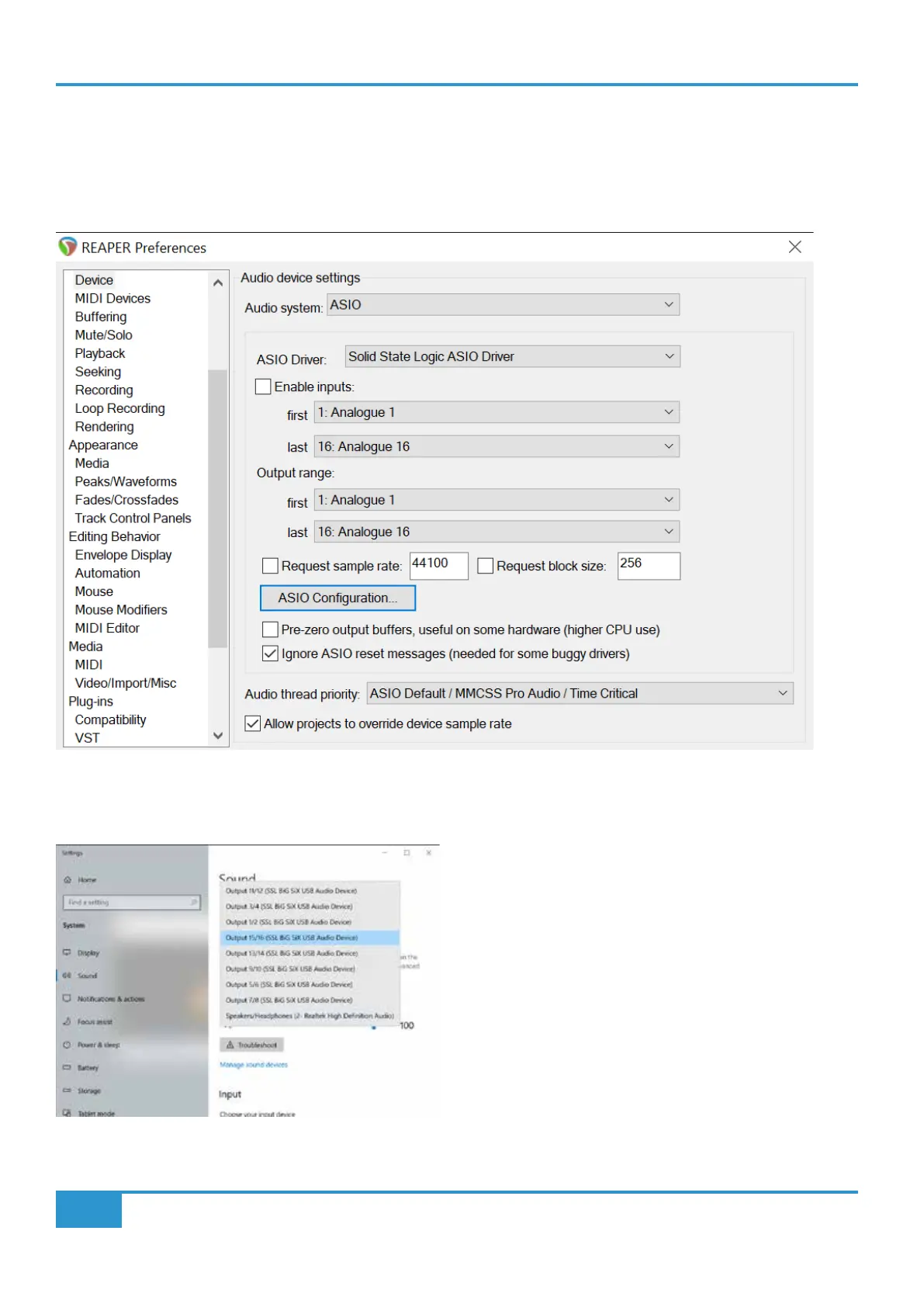
Task: Click search magnifier in Find a setting
Action: 193,902
